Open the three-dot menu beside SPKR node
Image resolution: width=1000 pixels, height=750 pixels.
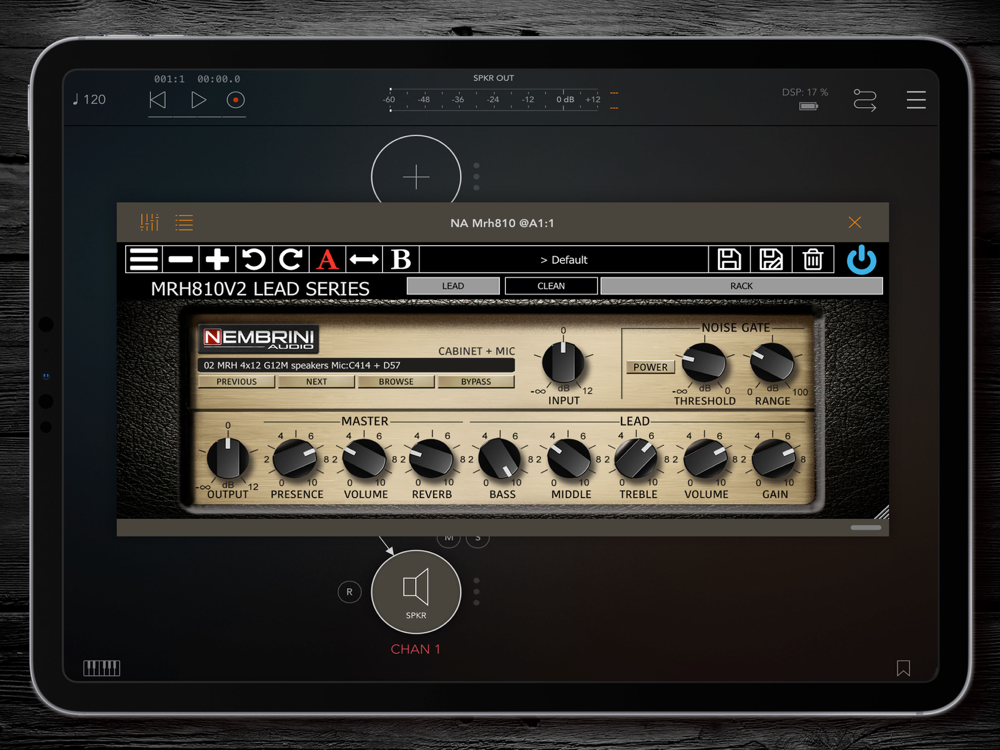click(x=476, y=592)
